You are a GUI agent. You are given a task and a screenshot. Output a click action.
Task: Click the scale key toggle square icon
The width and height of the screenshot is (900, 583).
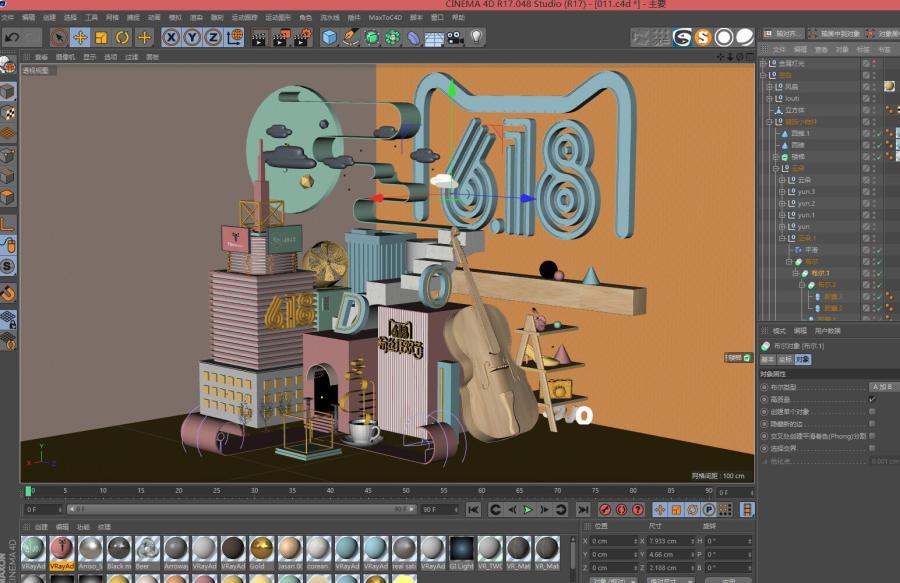[x=676, y=510]
